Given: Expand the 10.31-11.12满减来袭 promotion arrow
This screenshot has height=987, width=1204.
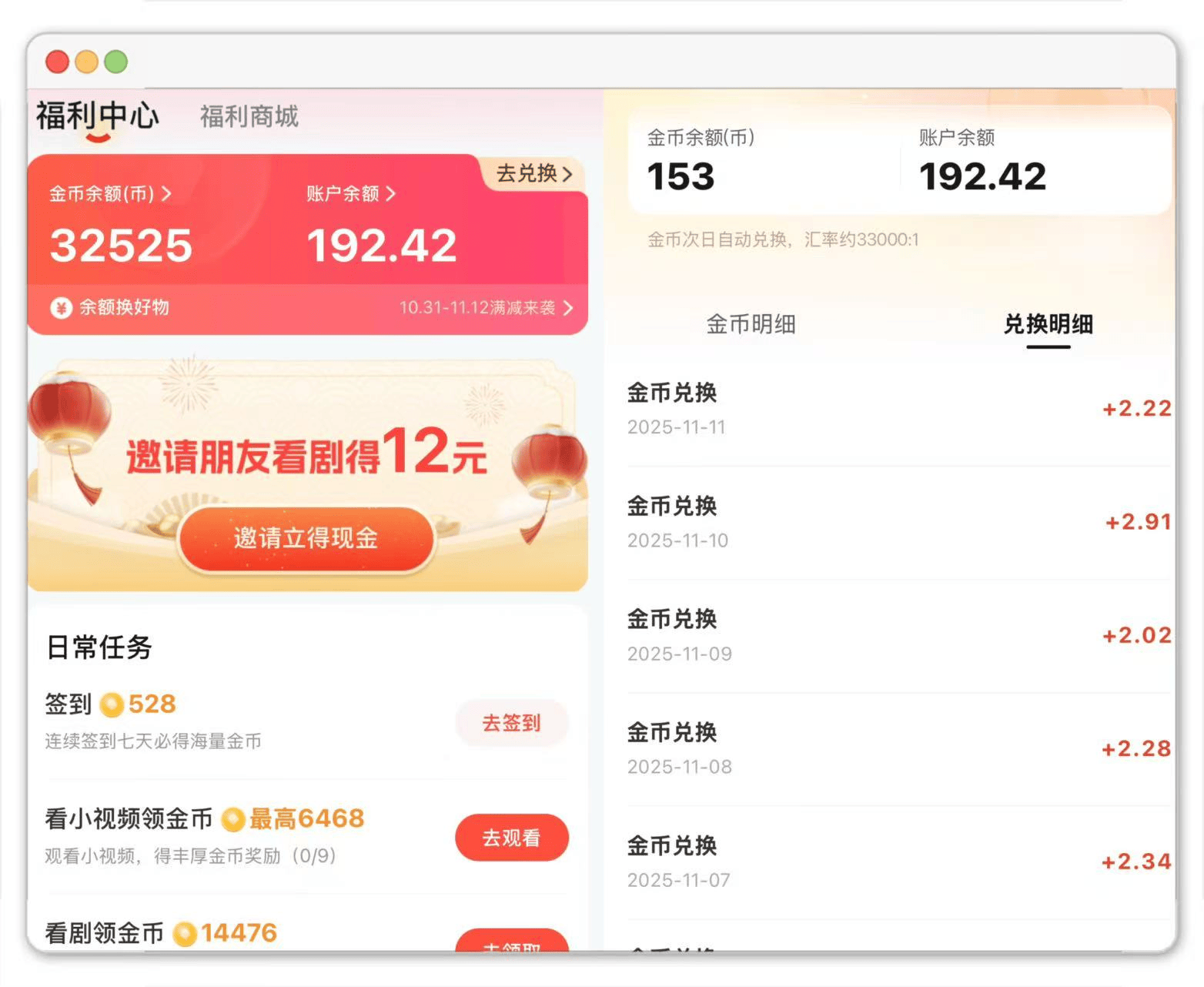Looking at the screenshot, I should point(570,307).
